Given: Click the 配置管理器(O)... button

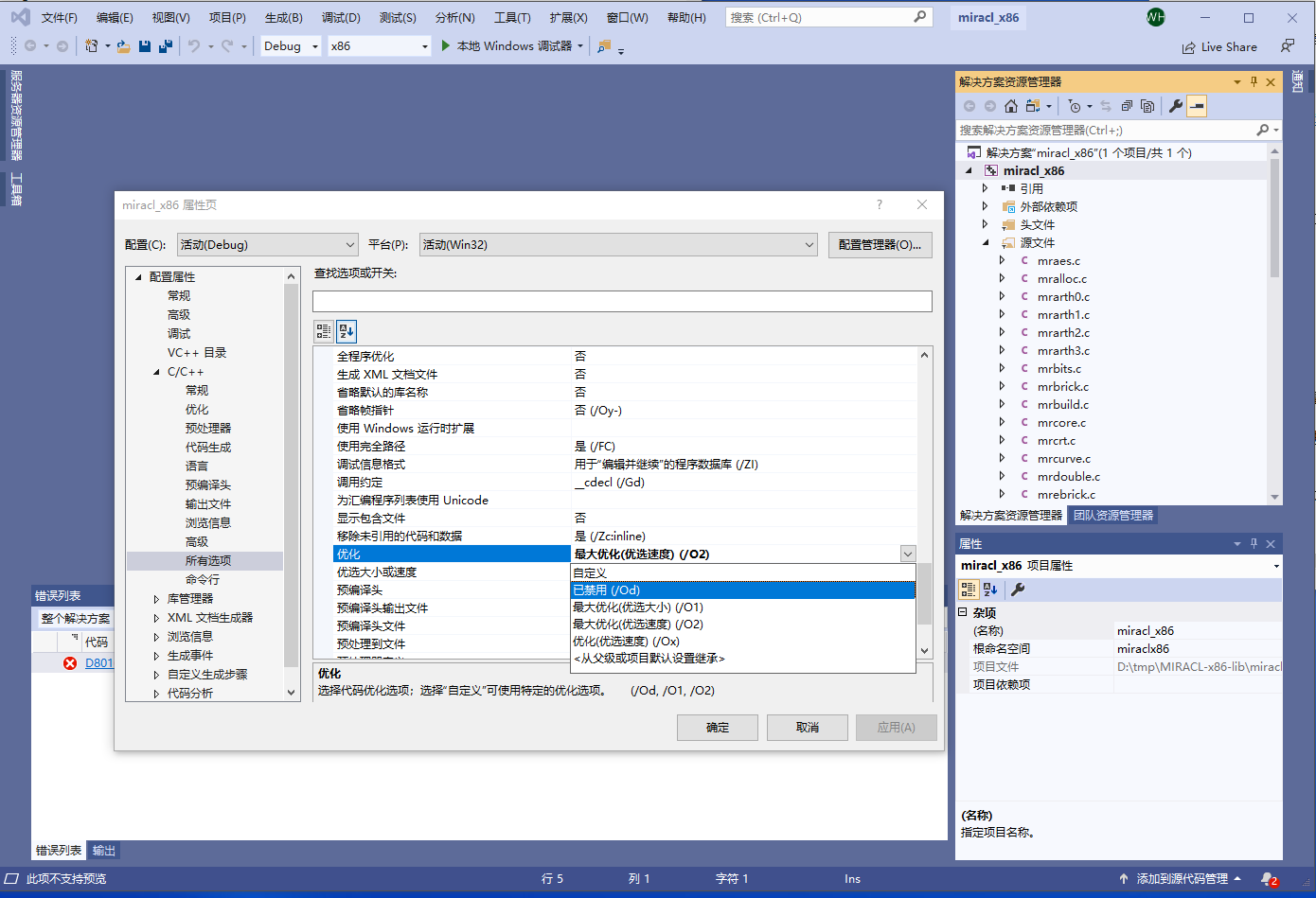Looking at the screenshot, I should coord(880,245).
